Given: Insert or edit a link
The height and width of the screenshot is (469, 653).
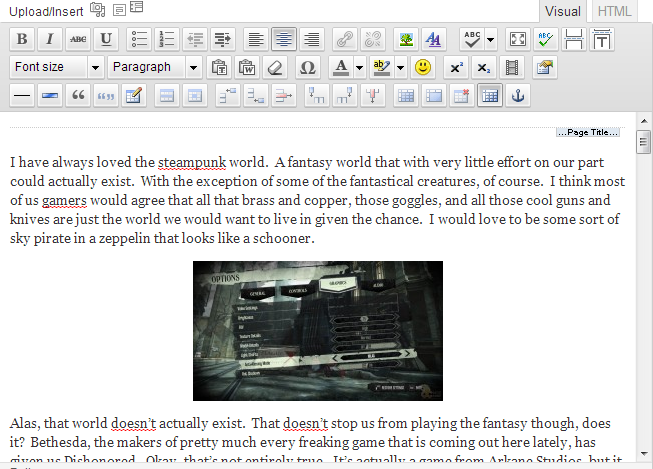Looking at the screenshot, I should (345, 39).
